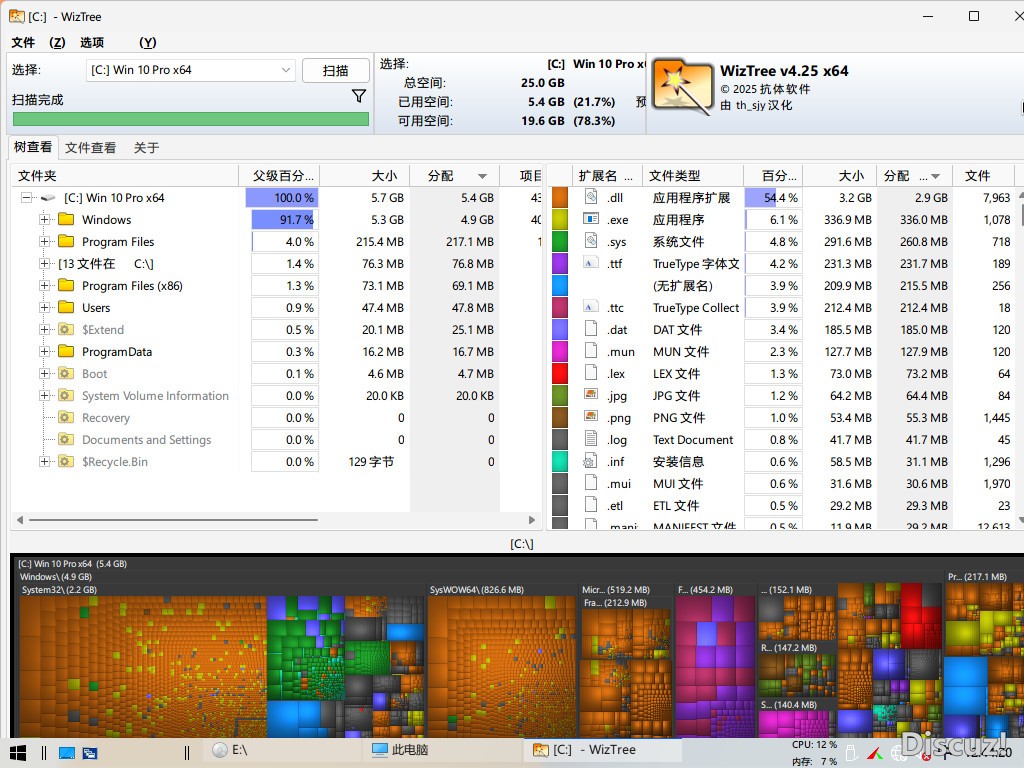1024x768 pixels.
Task: Open the Windows Start button
Action: pos(18,752)
